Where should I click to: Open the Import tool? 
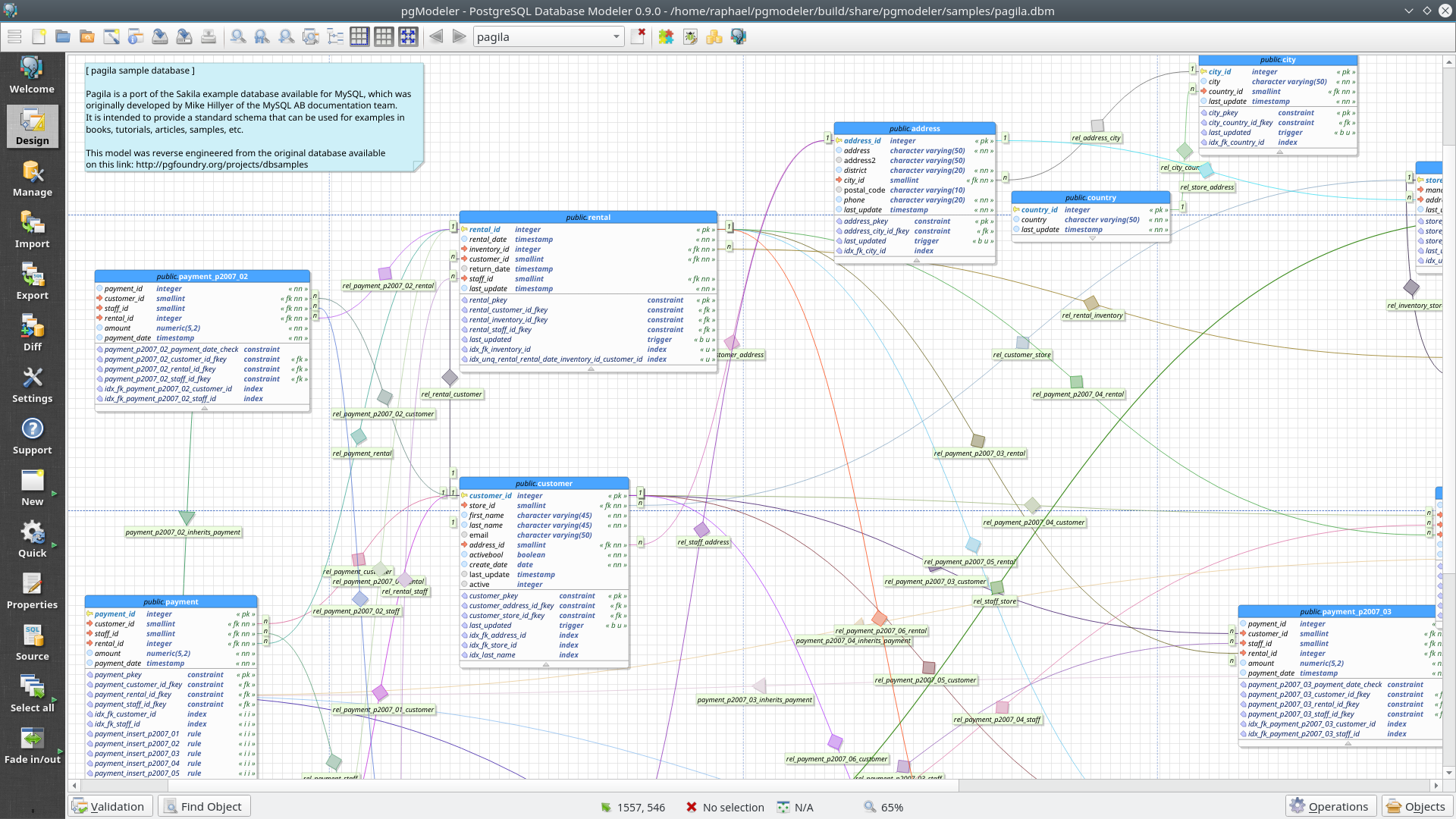pos(32,230)
